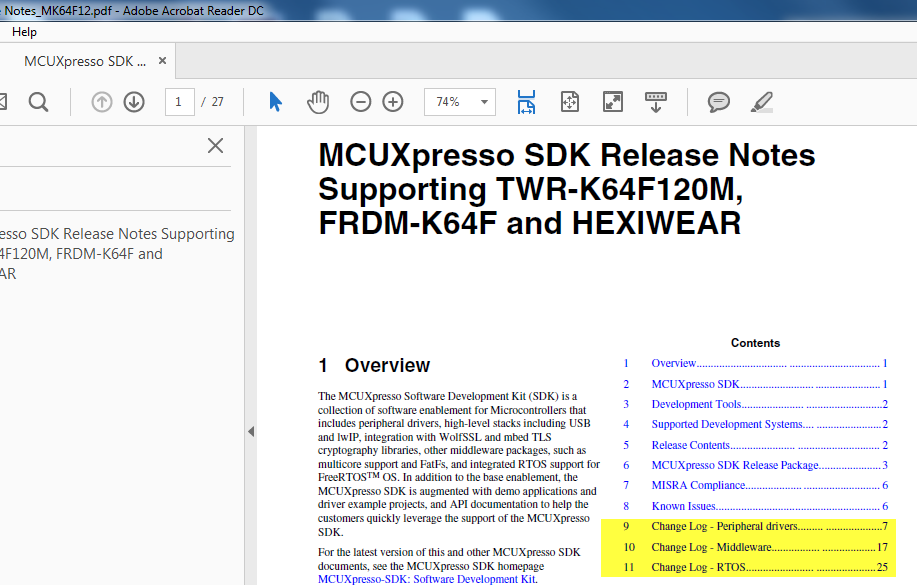Click the '1 Overview' section heading
Viewport: 917px width, 585px height.
point(374,366)
